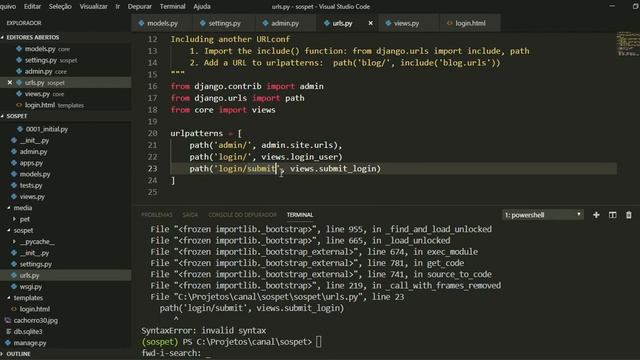Click the Explorador sidebar header
The image size is (640, 360).
click(x=24, y=23)
